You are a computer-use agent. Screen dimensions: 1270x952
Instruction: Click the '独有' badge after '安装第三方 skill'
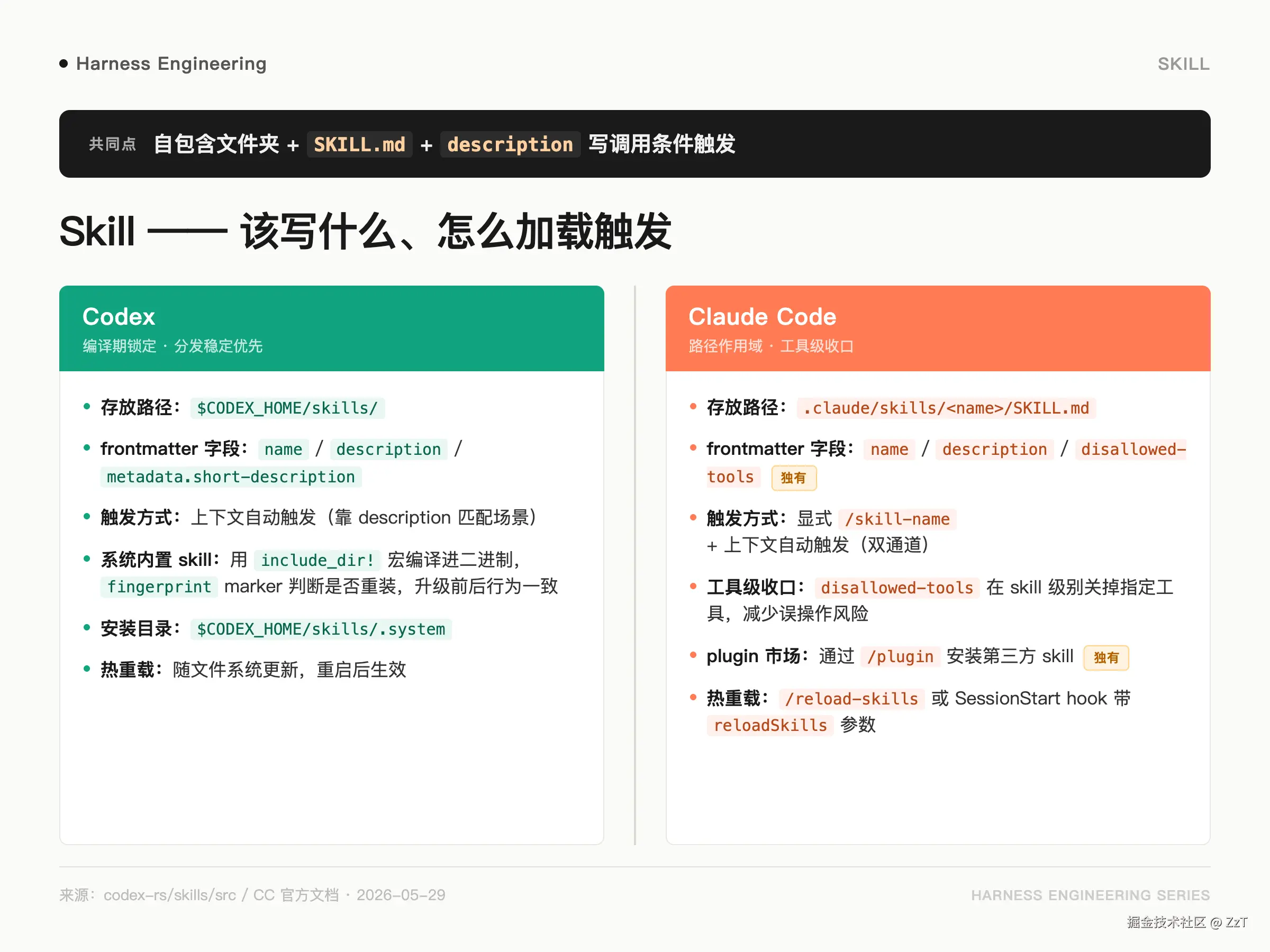pos(1106,657)
